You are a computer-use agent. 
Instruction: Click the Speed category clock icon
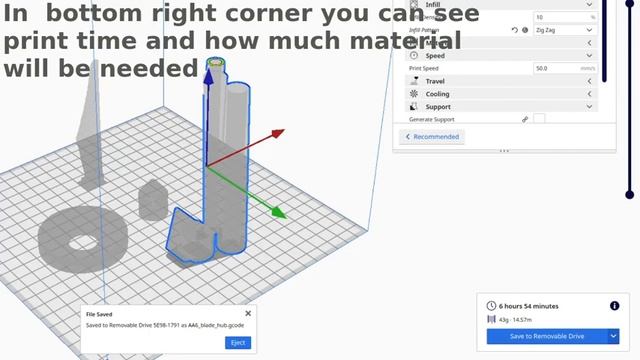pyautogui.click(x=414, y=56)
